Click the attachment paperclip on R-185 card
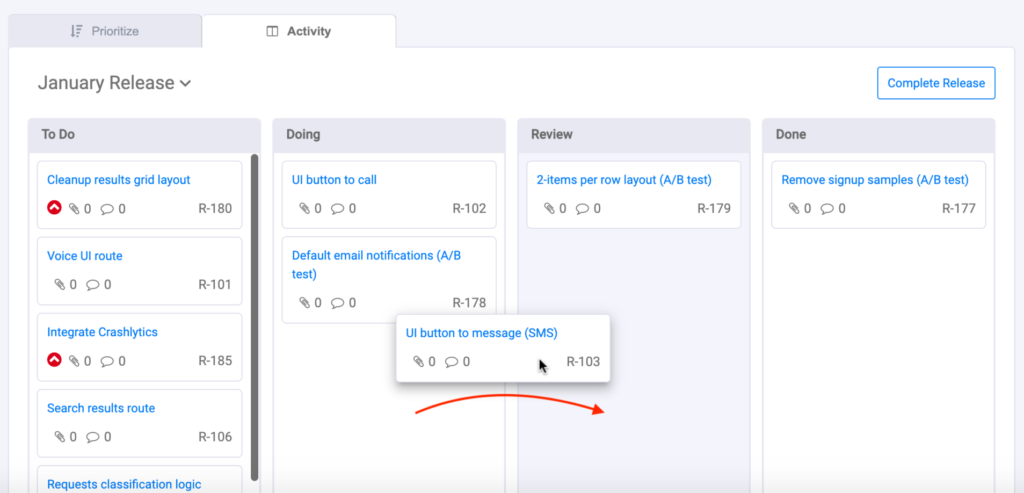 [x=74, y=360]
